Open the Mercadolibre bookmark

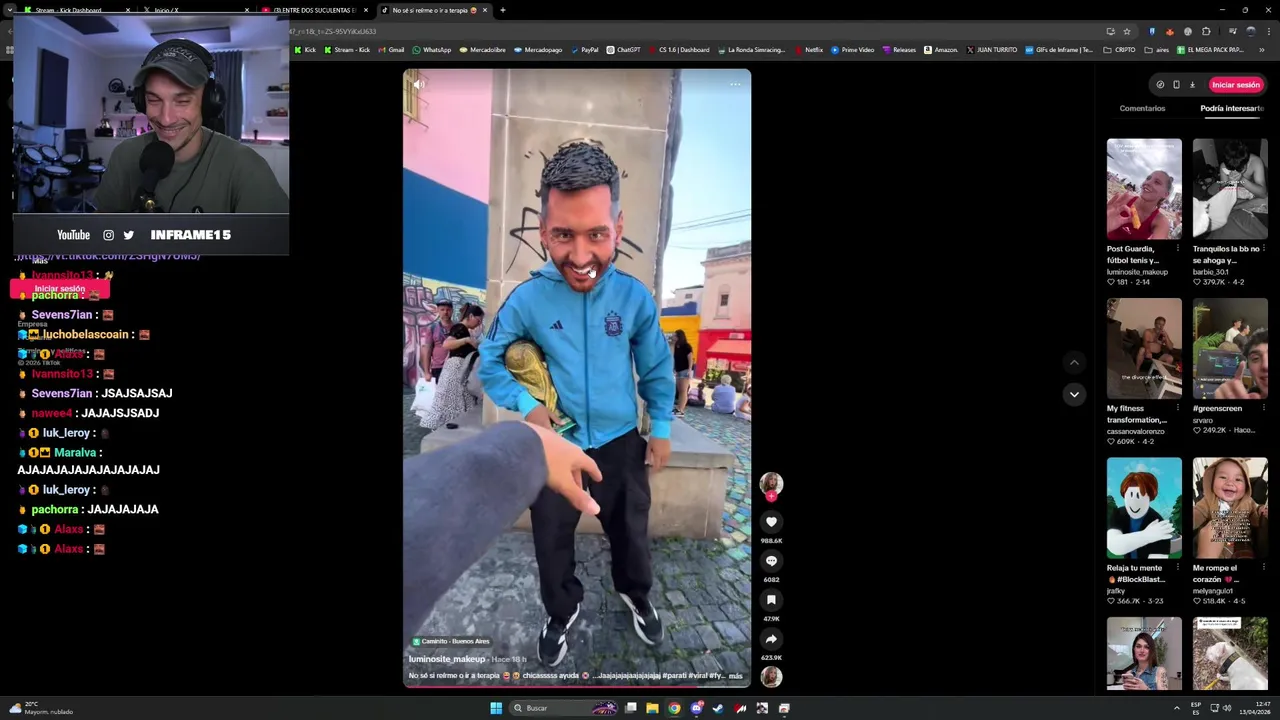click(x=482, y=50)
